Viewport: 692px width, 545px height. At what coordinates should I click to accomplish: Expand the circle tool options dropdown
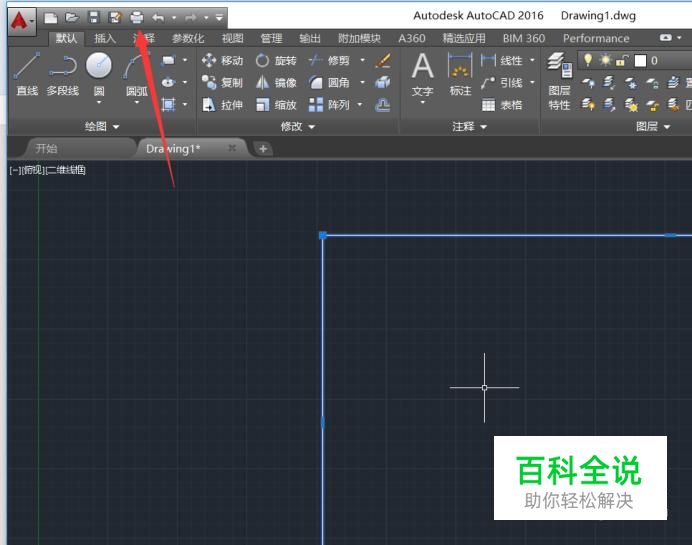click(99, 102)
